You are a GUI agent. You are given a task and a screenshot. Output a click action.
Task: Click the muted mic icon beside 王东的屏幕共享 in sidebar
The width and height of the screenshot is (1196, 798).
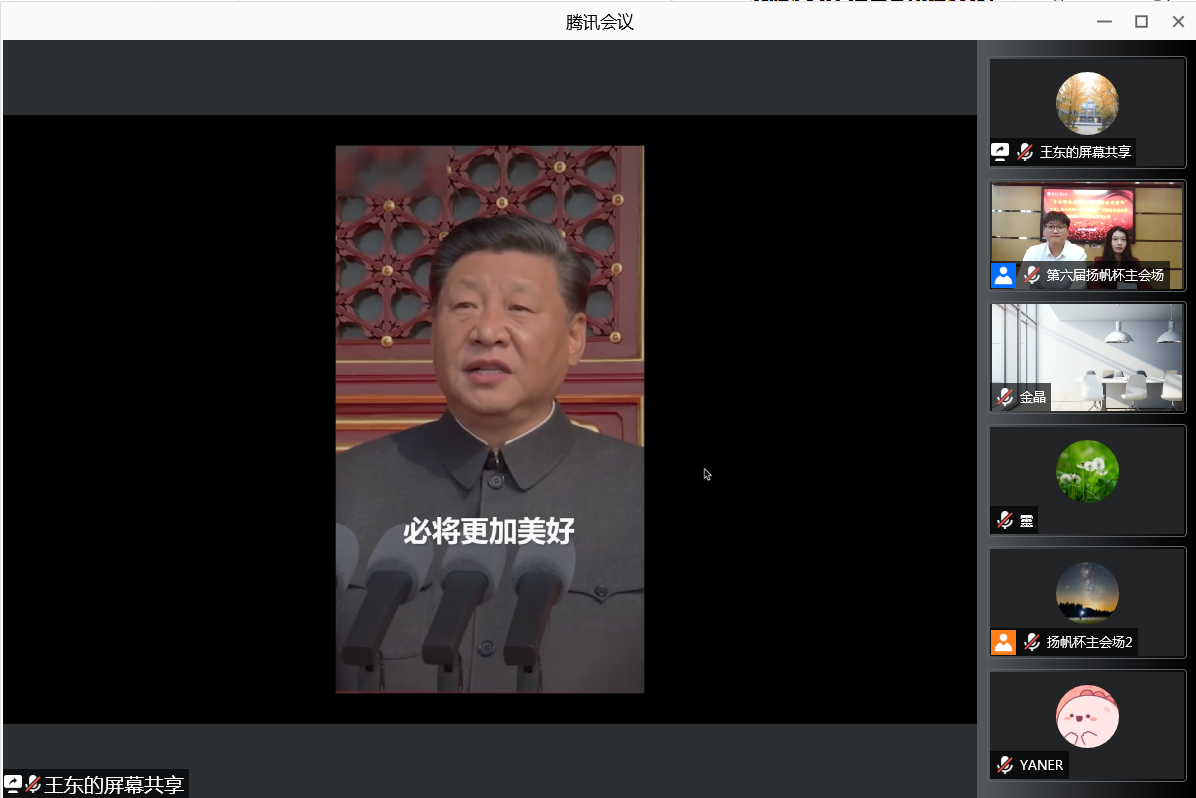(x=1025, y=152)
